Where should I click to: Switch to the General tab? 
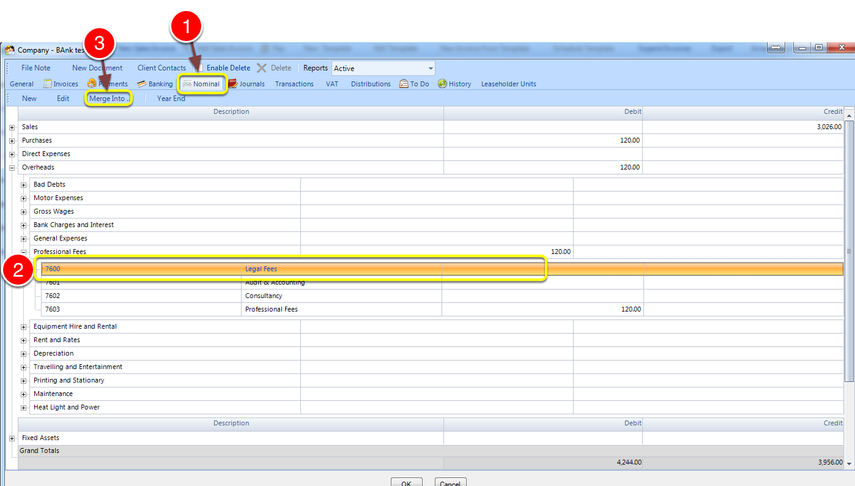[21, 84]
